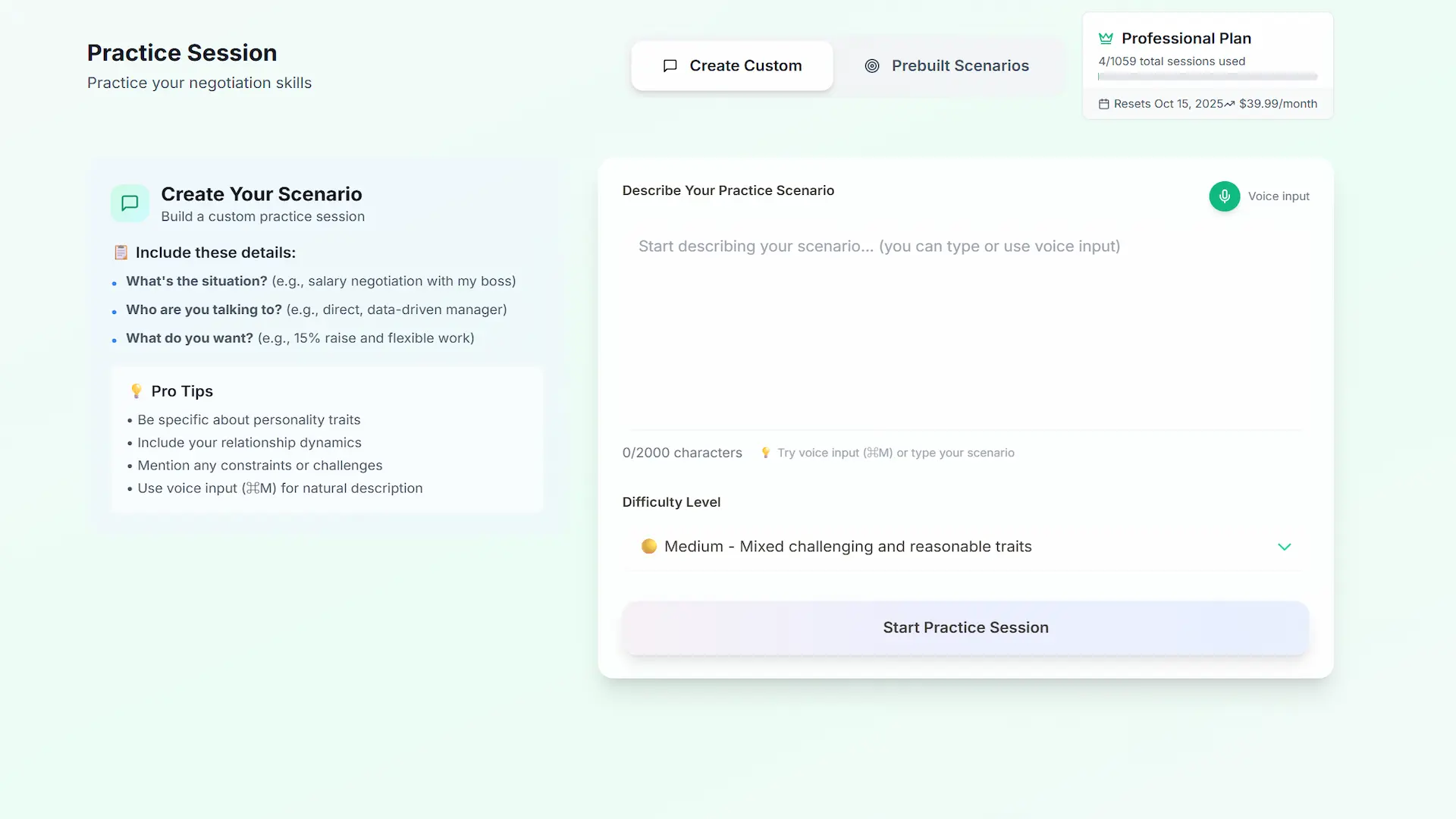Viewport: 1456px width, 819px height.
Task: Click the lightbulb icon next to Pro Tips
Action: pyautogui.click(x=136, y=391)
